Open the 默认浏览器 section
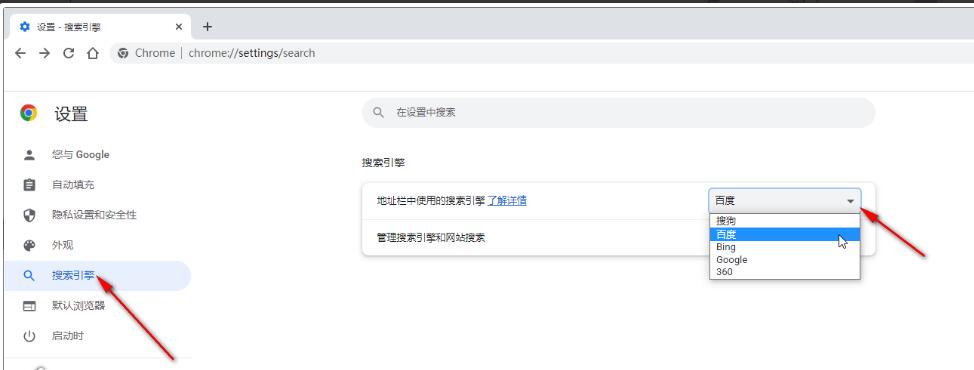The image size is (974, 370). 97,305
